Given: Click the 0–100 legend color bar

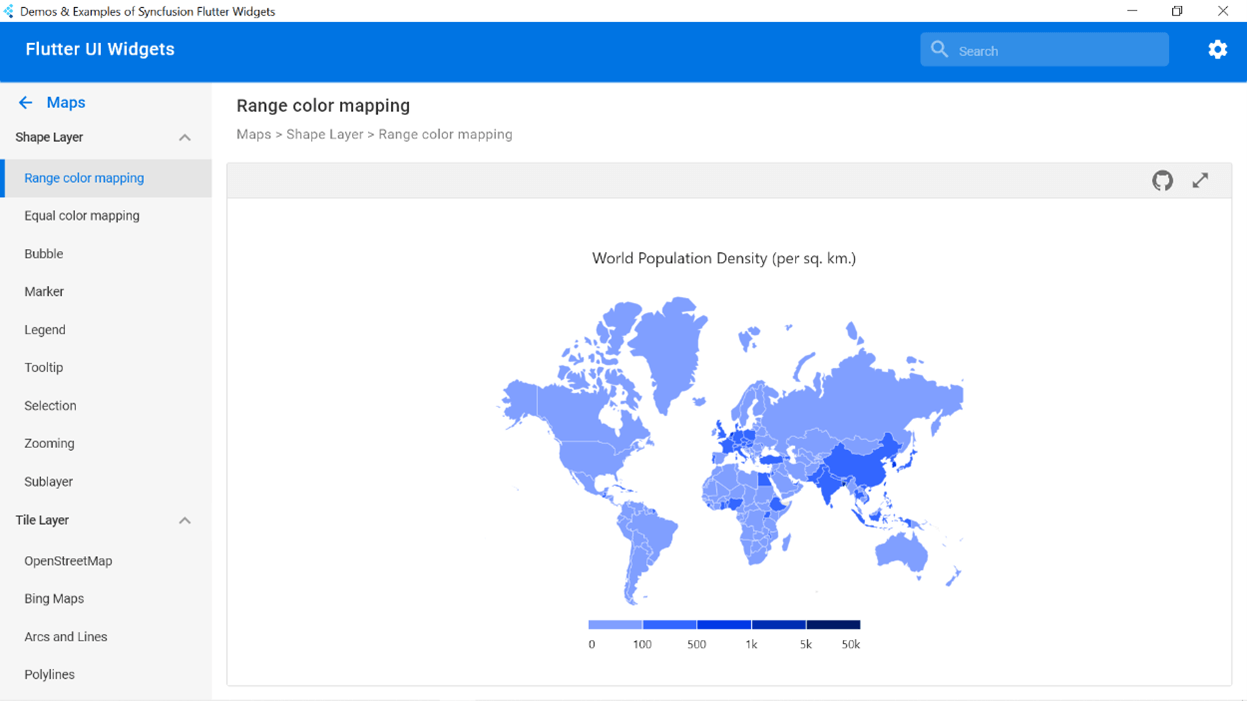Looking at the screenshot, I should pyautogui.click(x=615, y=625).
